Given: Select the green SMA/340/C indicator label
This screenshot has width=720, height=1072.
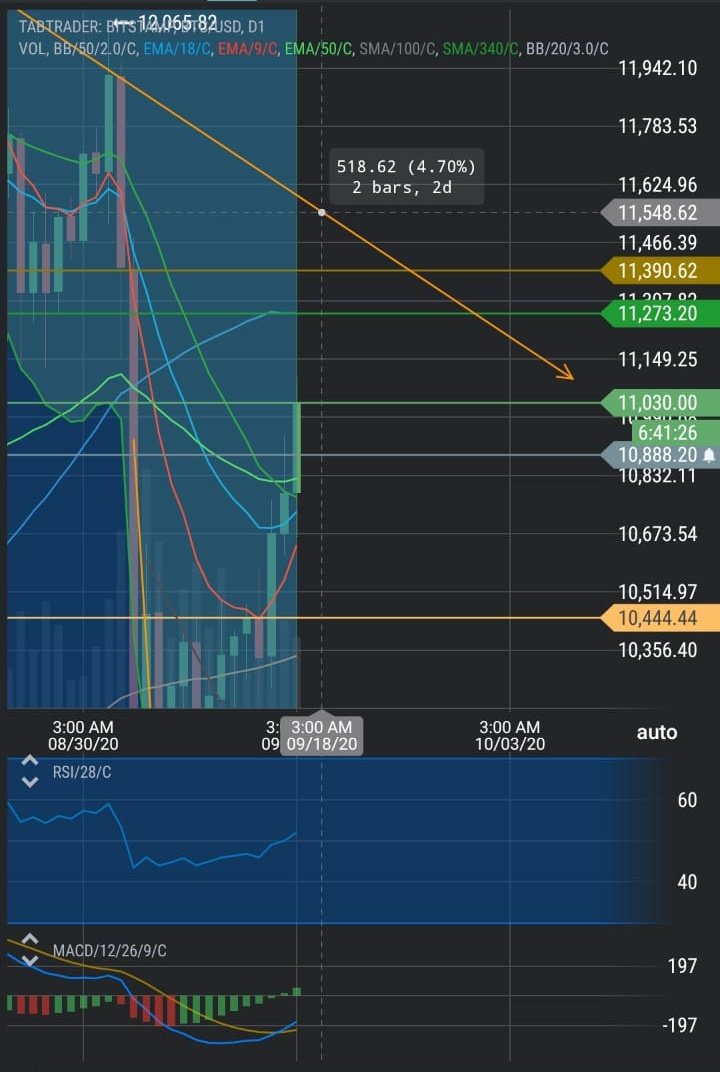Looking at the screenshot, I should click(x=481, y=49).
